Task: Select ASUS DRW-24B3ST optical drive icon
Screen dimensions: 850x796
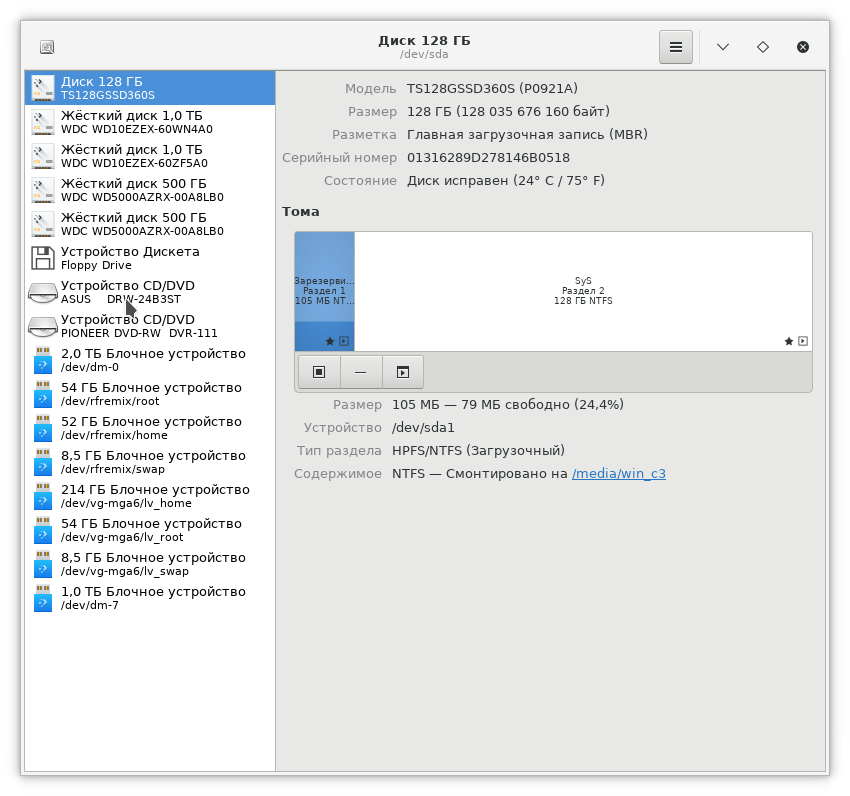Action: (x=43, y=292)
